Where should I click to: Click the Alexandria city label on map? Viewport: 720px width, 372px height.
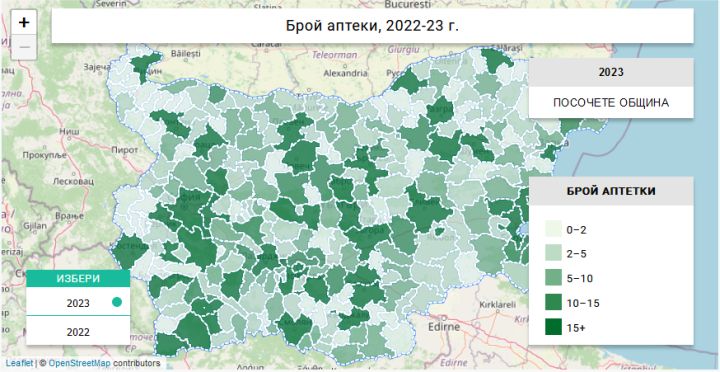(346, 73)
